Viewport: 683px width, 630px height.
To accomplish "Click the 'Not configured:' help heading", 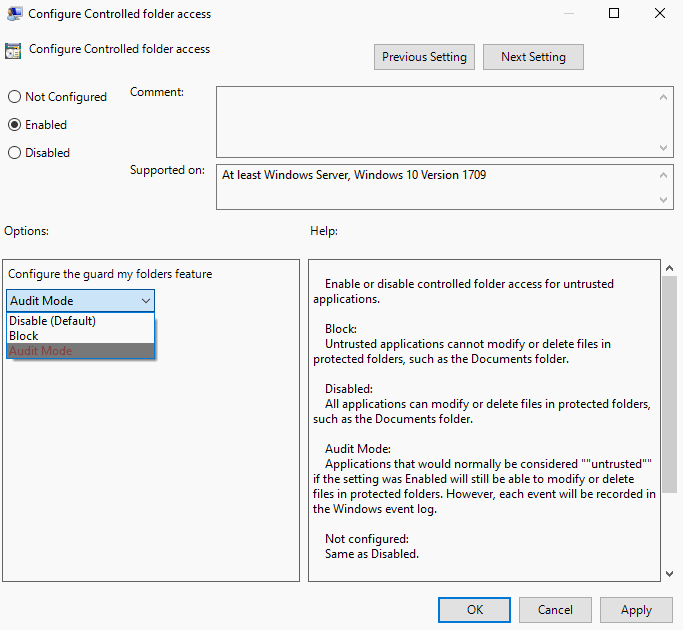I will click(x=367, y=539).
